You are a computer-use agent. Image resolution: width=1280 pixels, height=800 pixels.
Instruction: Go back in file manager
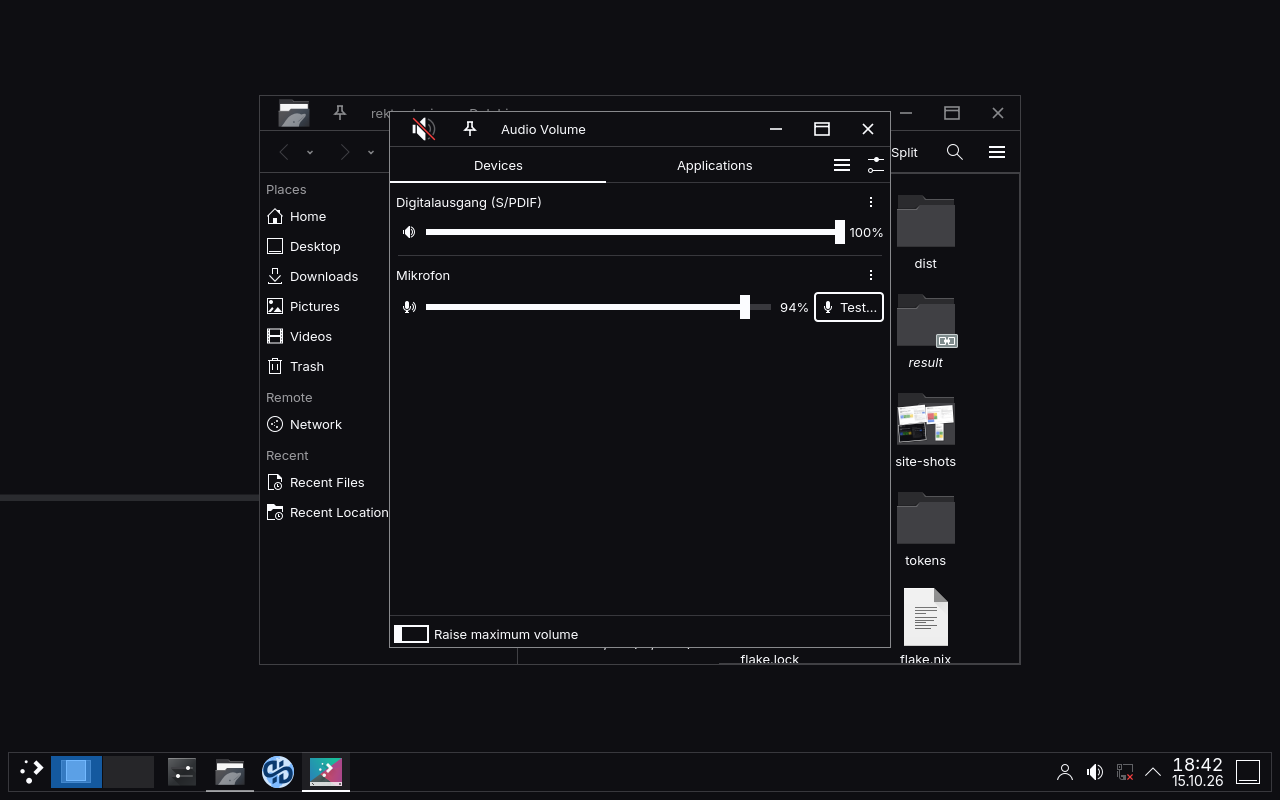coord(285,152)
